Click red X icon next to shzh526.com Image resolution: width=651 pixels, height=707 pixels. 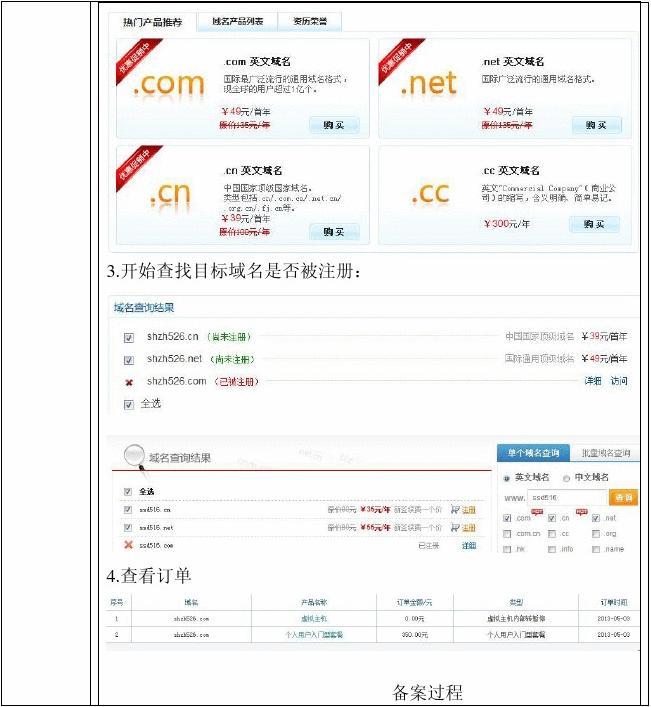tap(128, 382)
